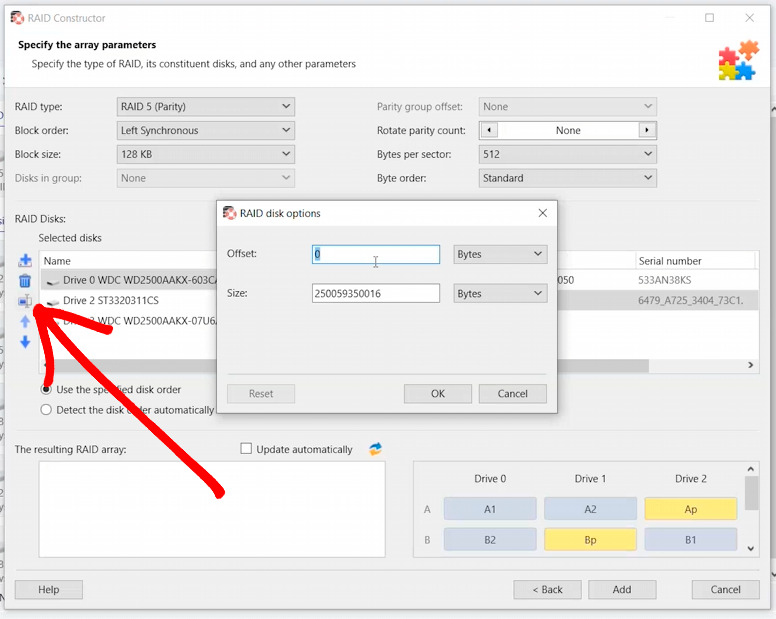Viewport: 776px width, 619px height.
Task: Refresh resulting RAID array icon
Action: click(376, 449)
